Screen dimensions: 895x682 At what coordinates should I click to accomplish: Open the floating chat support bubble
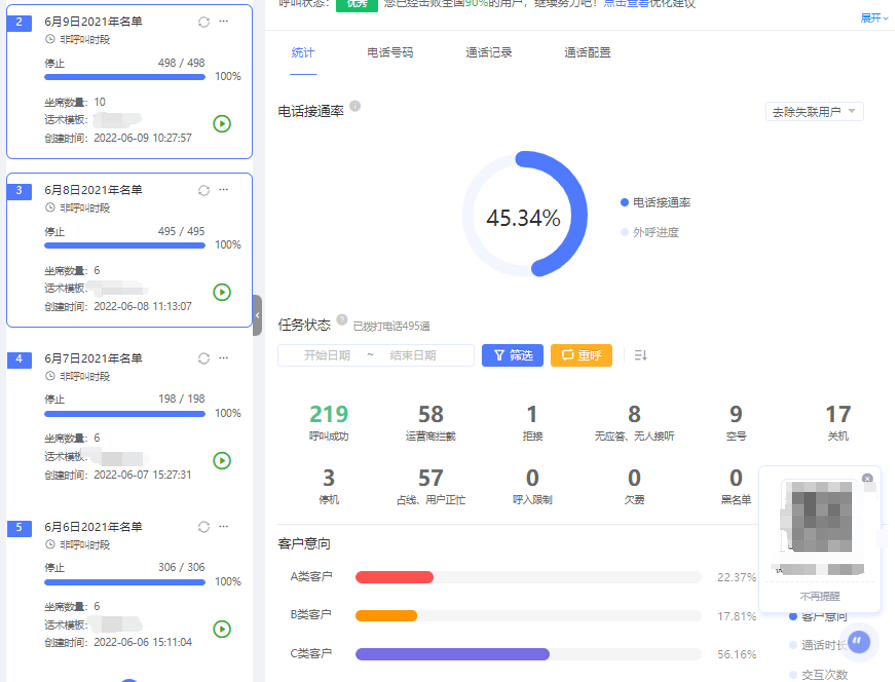pyautogui.click(x=859, y=642)
